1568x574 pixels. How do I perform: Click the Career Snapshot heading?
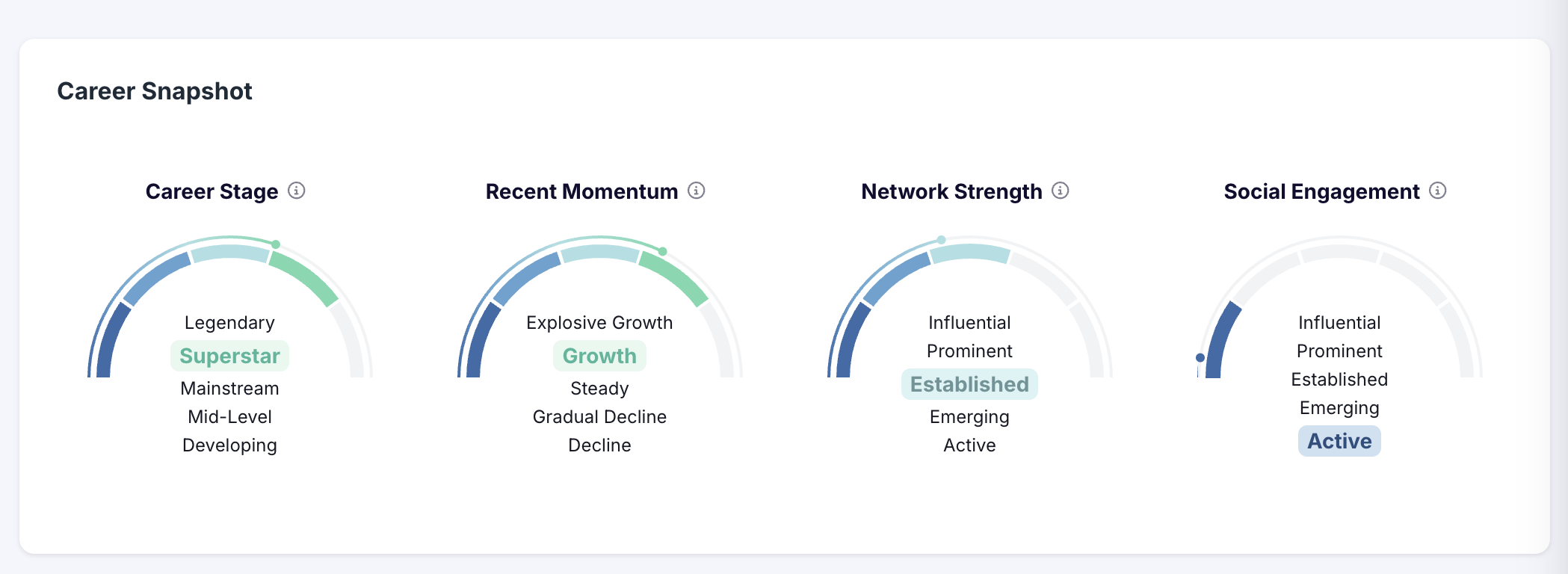click(155, 91)
